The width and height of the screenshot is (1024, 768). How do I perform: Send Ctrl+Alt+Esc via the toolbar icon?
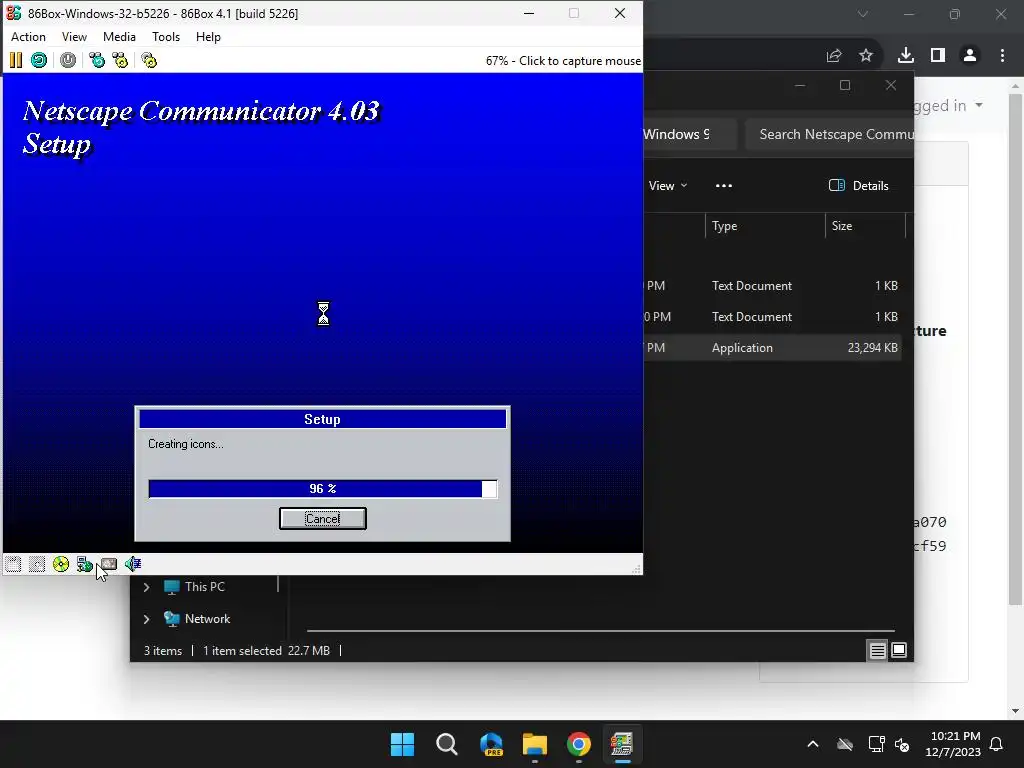[120, 61]
